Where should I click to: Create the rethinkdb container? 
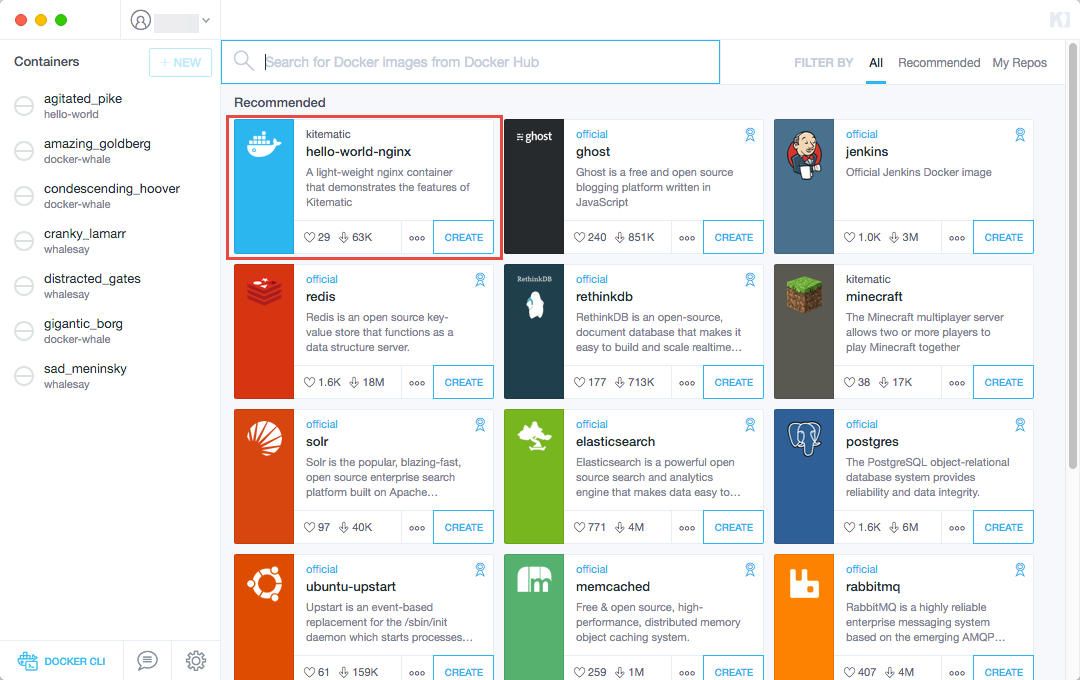pos(734,382)
